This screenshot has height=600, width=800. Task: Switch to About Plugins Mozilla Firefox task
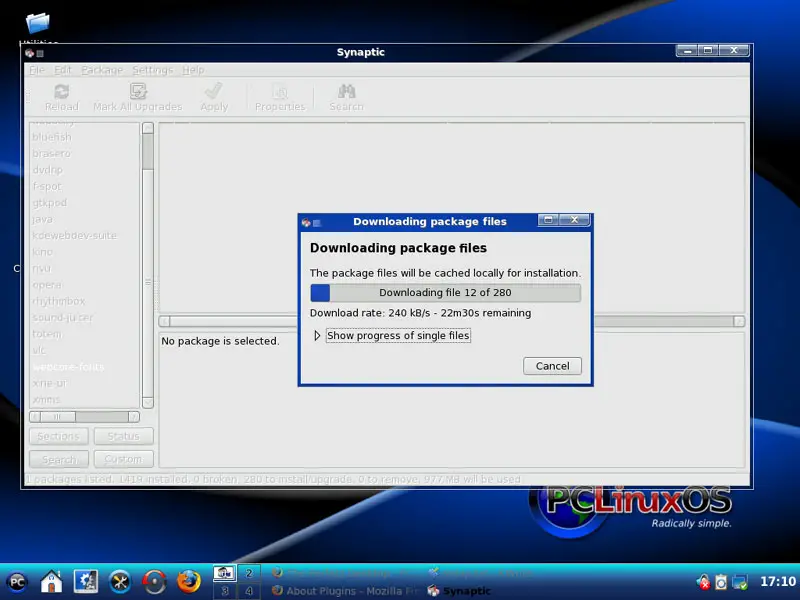pyautogui.click(x=345, y=591)
